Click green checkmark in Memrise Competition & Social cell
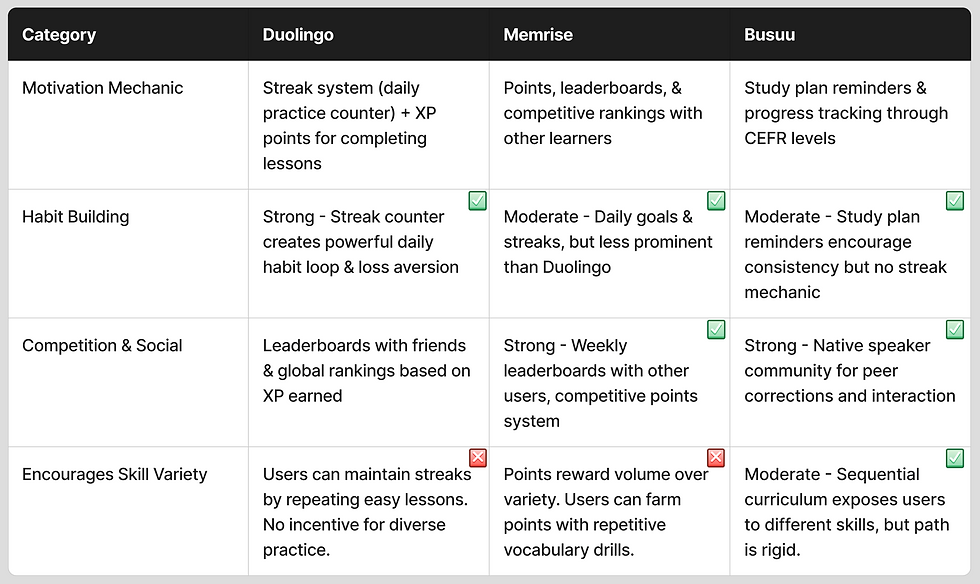Screen dimensions: 980x584 716,330
